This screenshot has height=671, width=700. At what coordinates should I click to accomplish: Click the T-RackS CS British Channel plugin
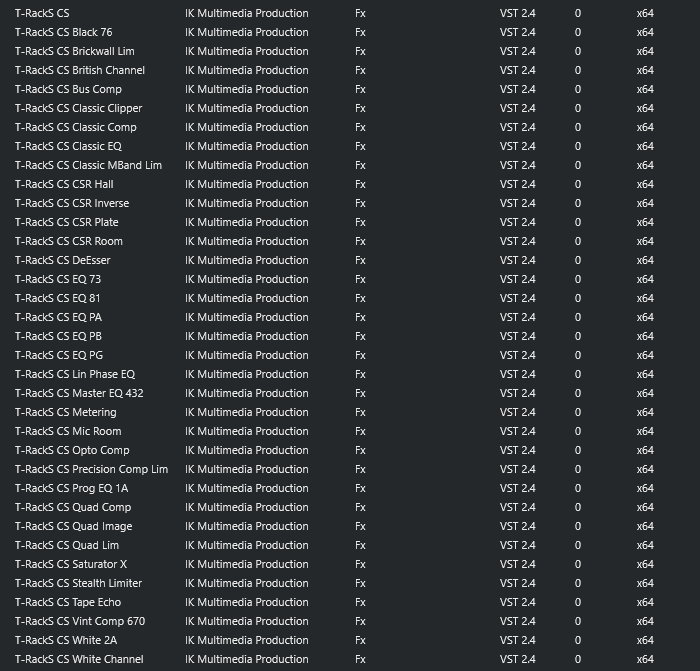click(x=80, y=70)
